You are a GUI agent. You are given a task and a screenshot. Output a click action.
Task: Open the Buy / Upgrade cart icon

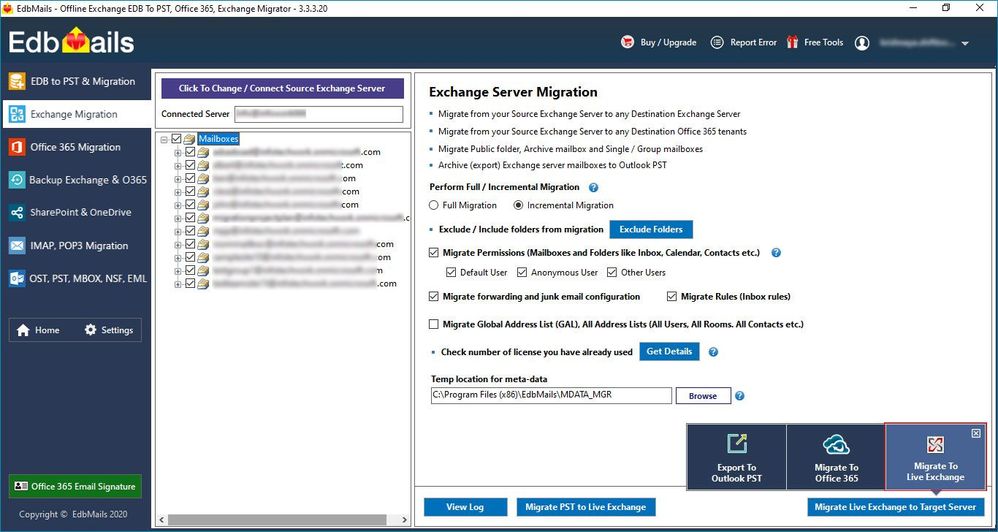click(628, 43)
